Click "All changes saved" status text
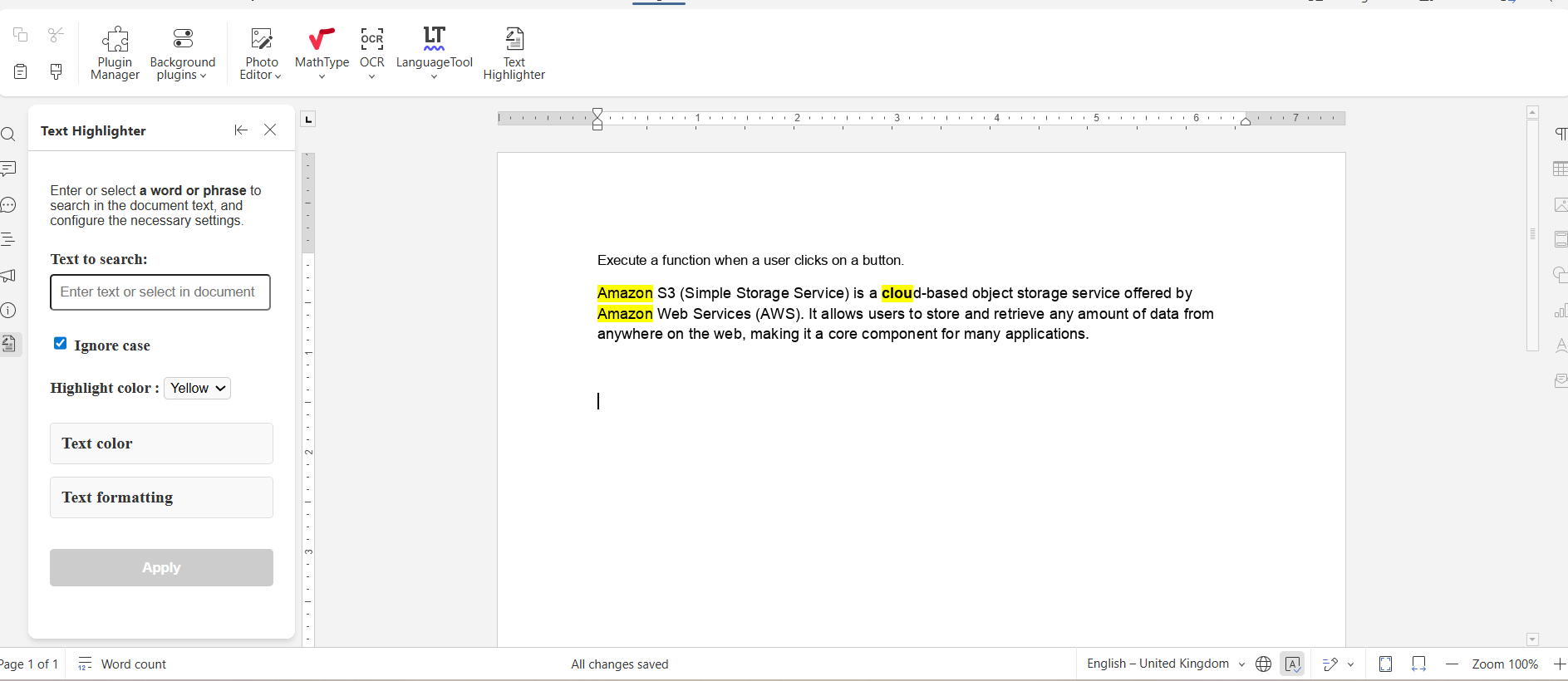Viewport: 1568px width, 681px height. [620, 664]
